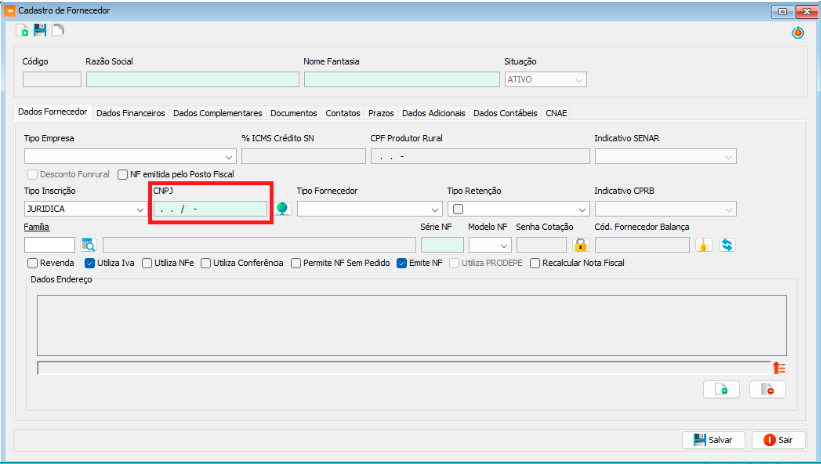The image size is (821, 464).
Task: Select the Dados Fornecedor tab
Action: click(52, 112)
